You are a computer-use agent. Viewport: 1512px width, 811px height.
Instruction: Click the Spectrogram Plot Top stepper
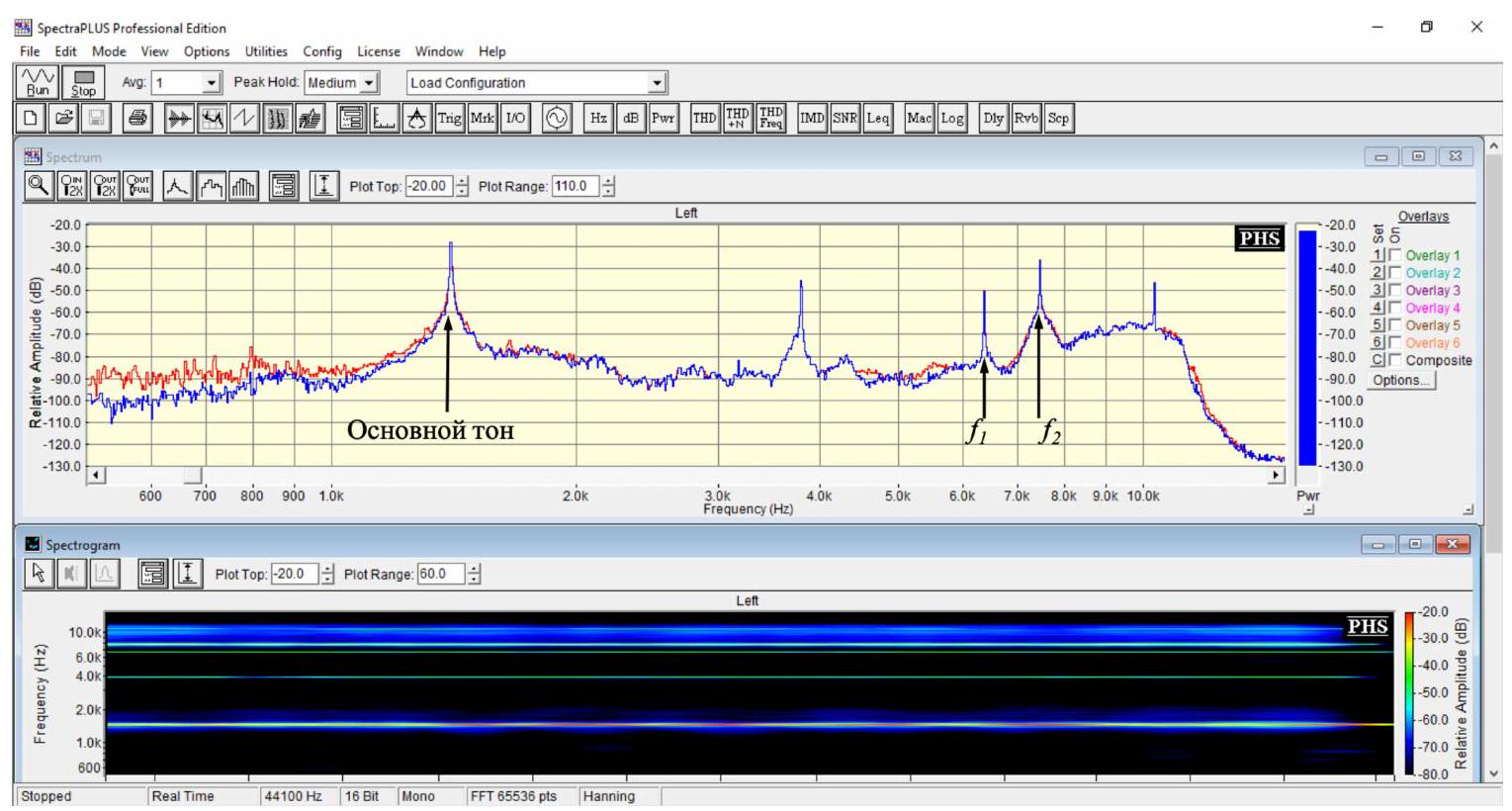(327, 574)
